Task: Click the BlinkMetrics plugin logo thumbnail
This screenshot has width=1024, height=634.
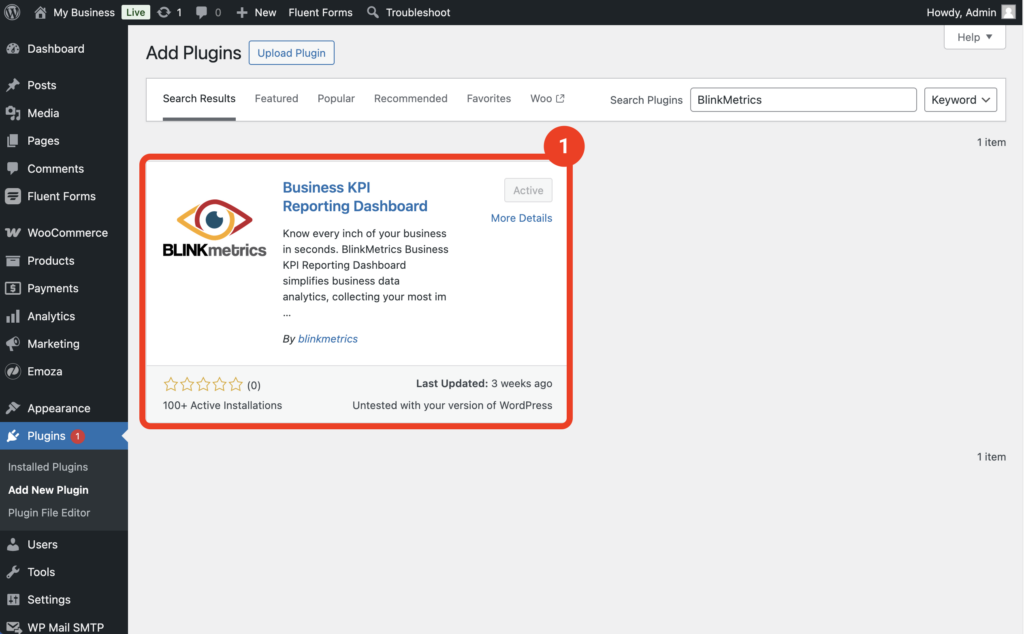Action: pos(214,229)
